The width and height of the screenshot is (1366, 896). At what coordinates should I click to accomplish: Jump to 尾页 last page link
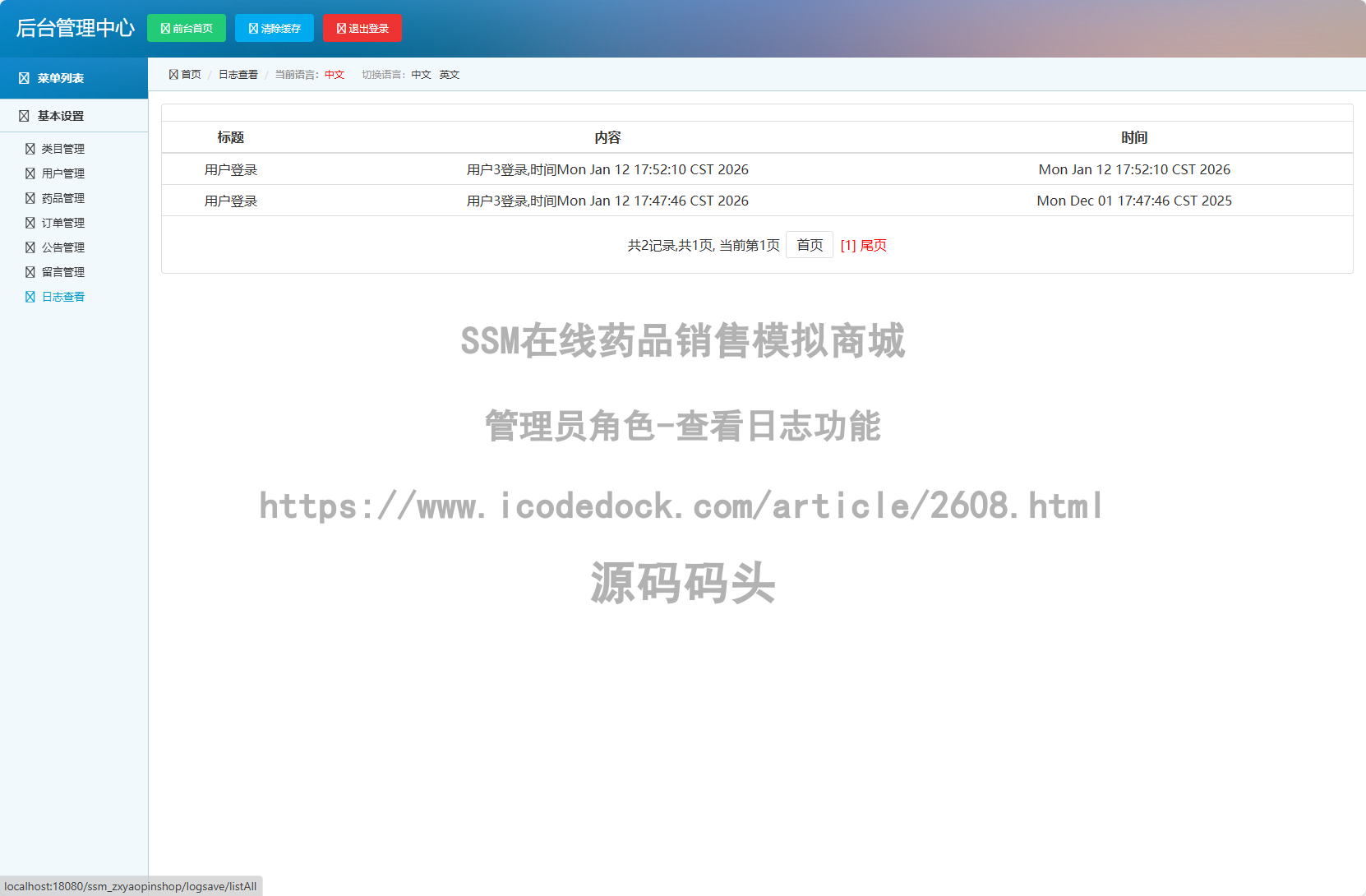[874, 245]
